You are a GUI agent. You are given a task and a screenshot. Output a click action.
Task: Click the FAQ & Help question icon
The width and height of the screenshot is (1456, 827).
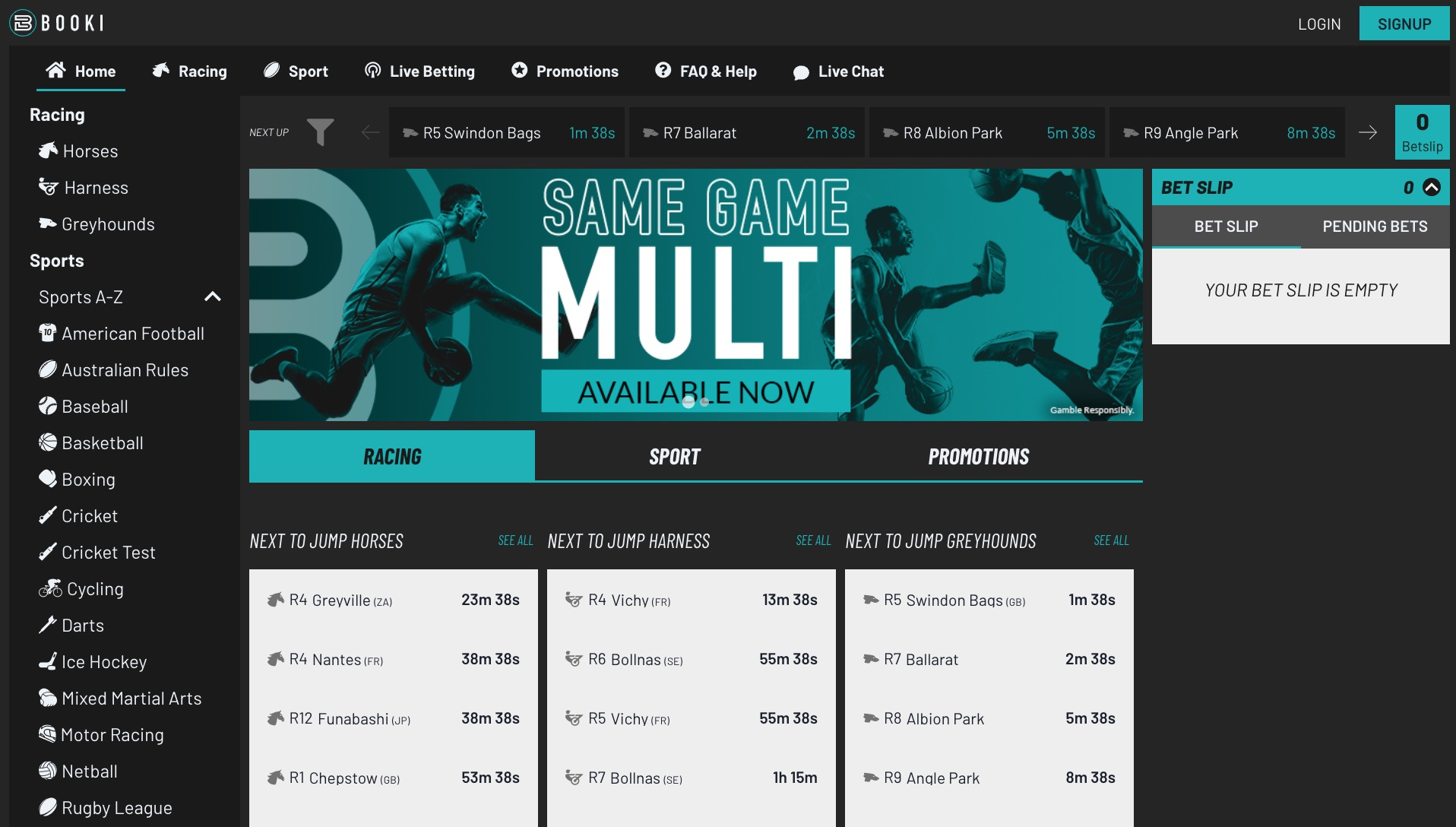[x=663, y=71]
